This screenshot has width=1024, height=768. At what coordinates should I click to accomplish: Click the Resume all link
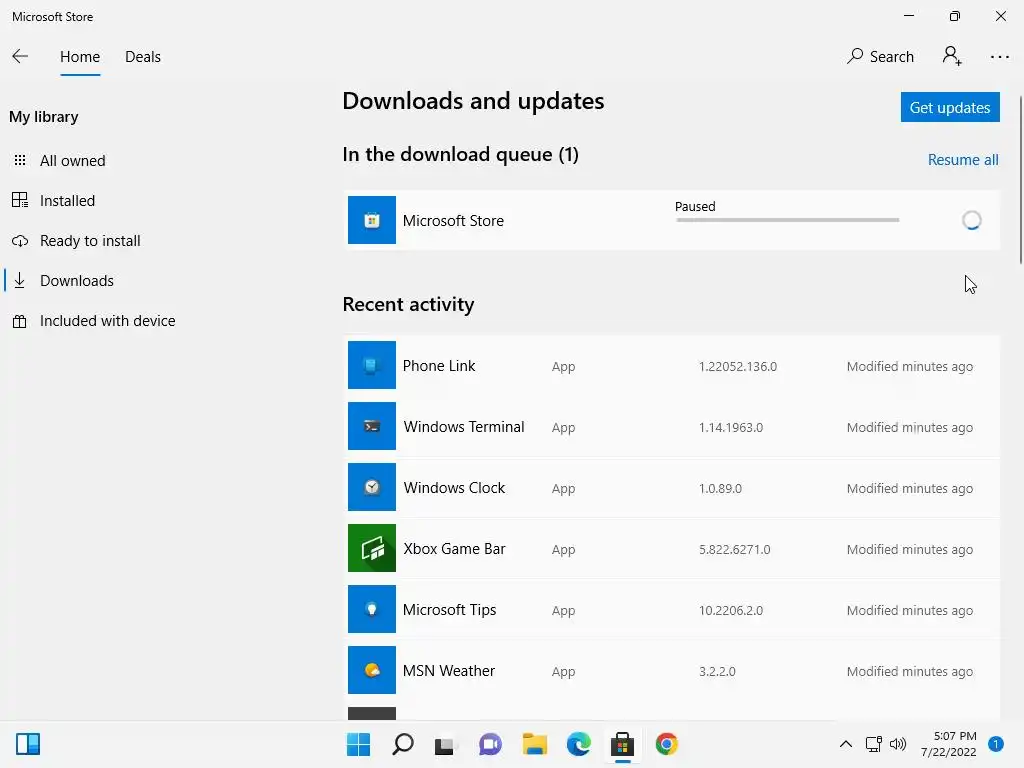pyautogui.click(x=963, y=160)
